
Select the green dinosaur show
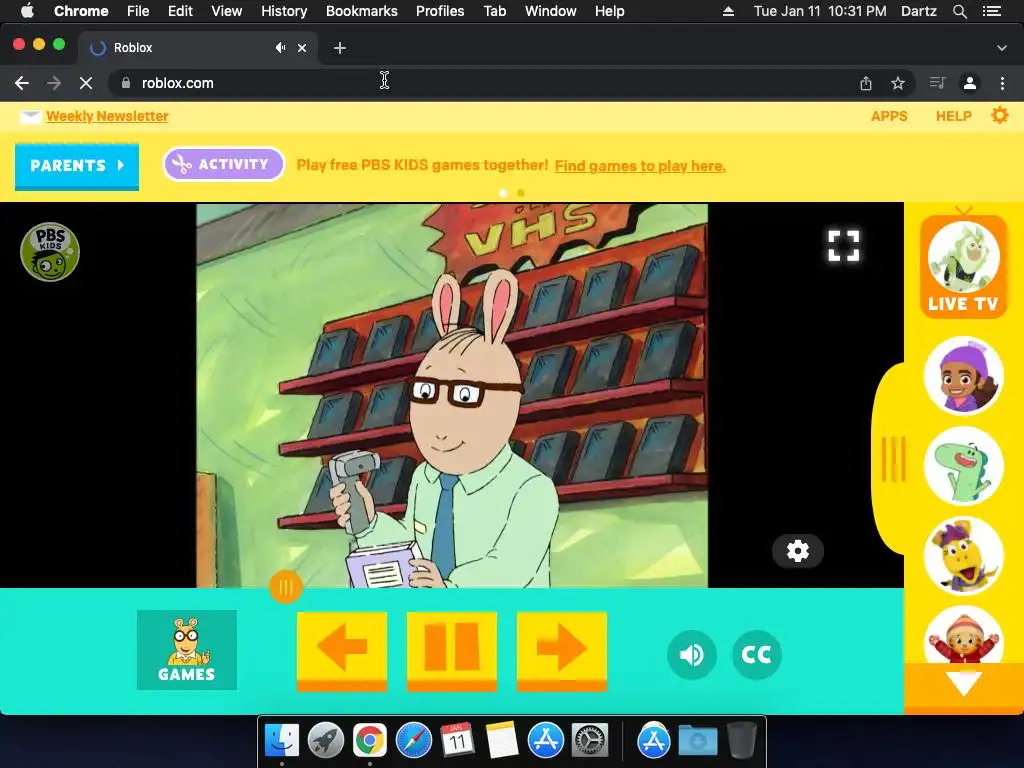click(x=963, y=466)
